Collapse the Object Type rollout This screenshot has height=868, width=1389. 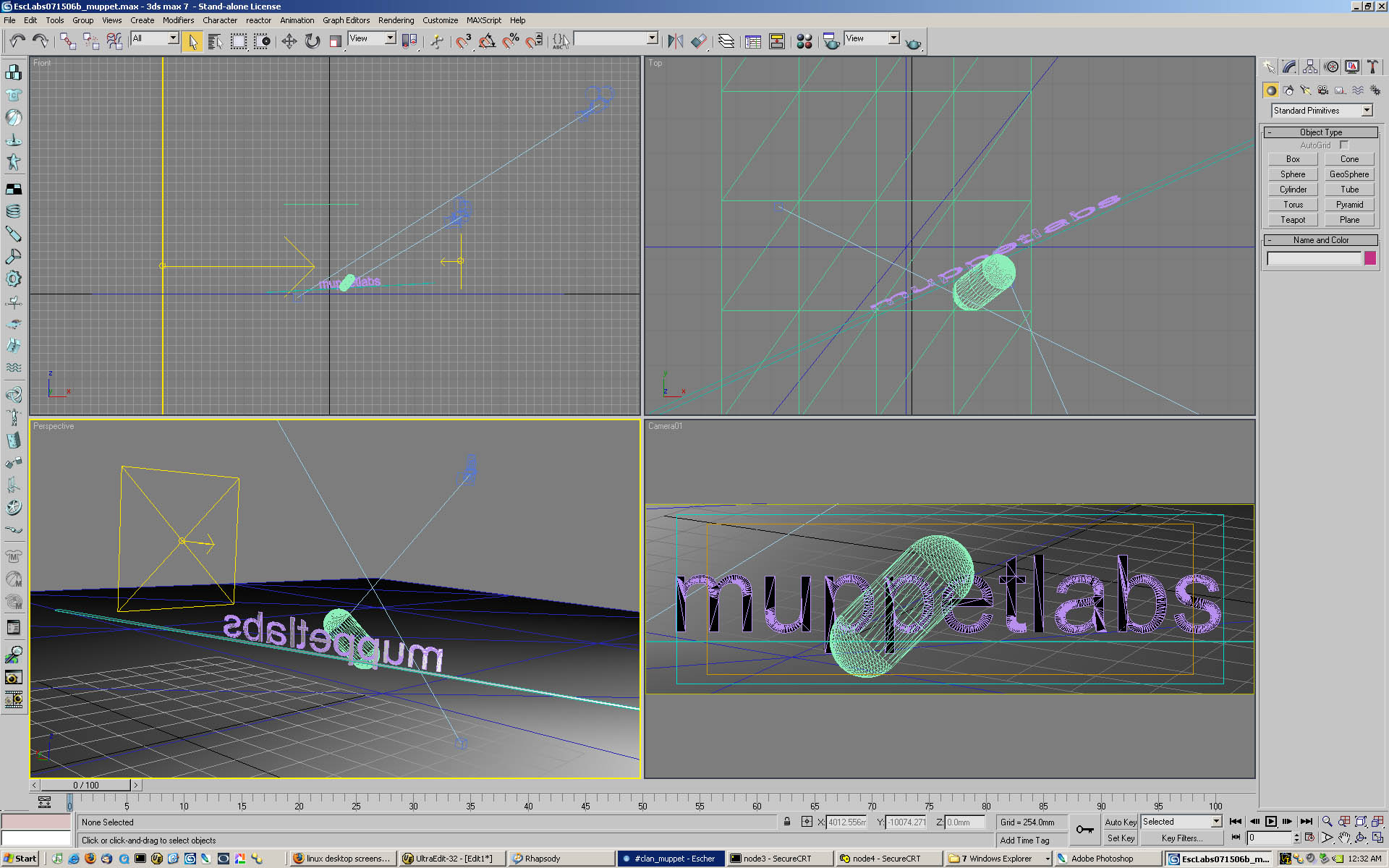coord(1320,132)
